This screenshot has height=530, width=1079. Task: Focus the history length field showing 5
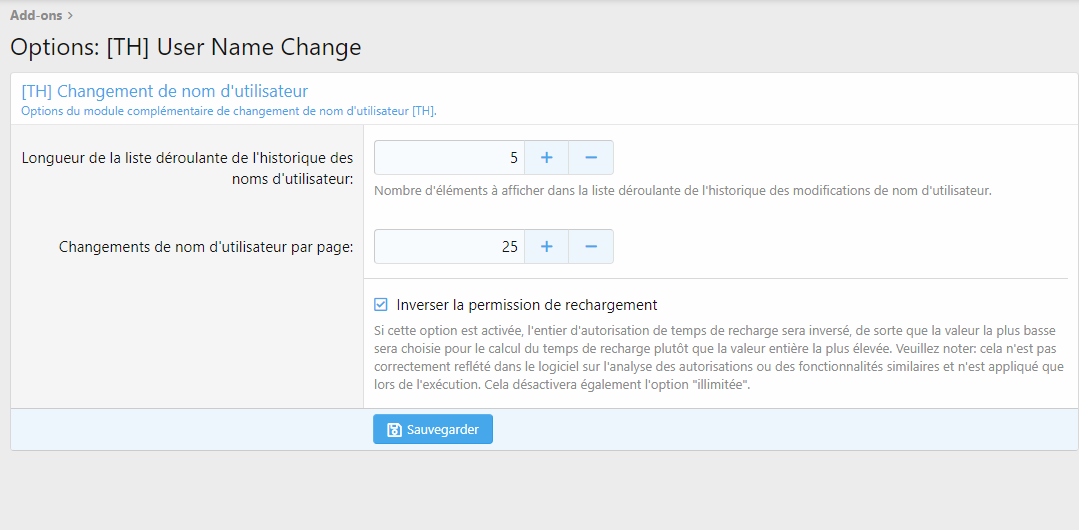pos(449,158)
